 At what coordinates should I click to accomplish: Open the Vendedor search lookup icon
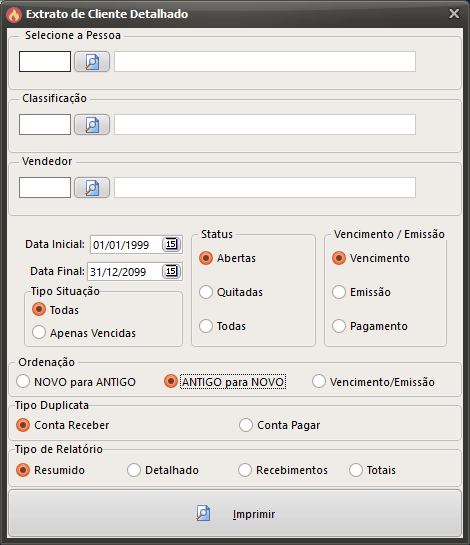[x=92, y=188]
